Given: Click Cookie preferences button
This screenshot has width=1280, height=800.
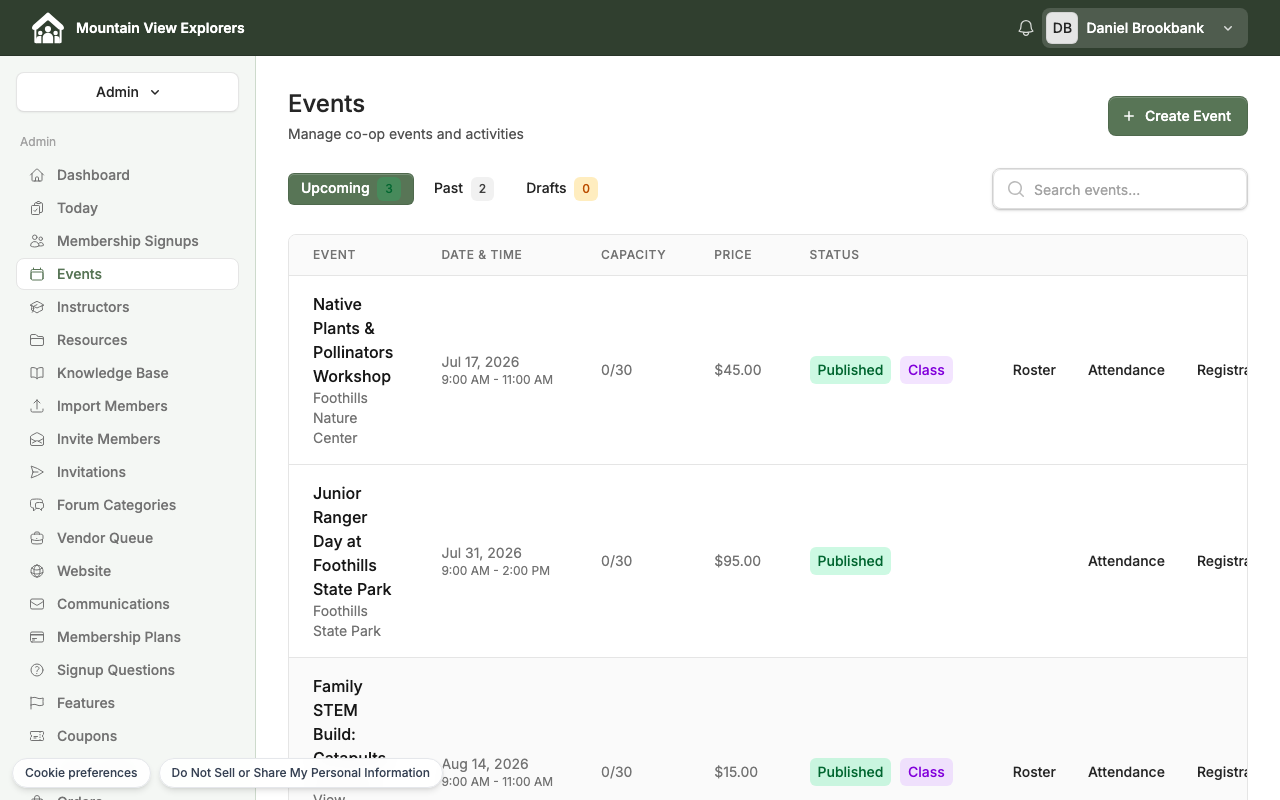Looking at the screenshot, I should [81, 773].
